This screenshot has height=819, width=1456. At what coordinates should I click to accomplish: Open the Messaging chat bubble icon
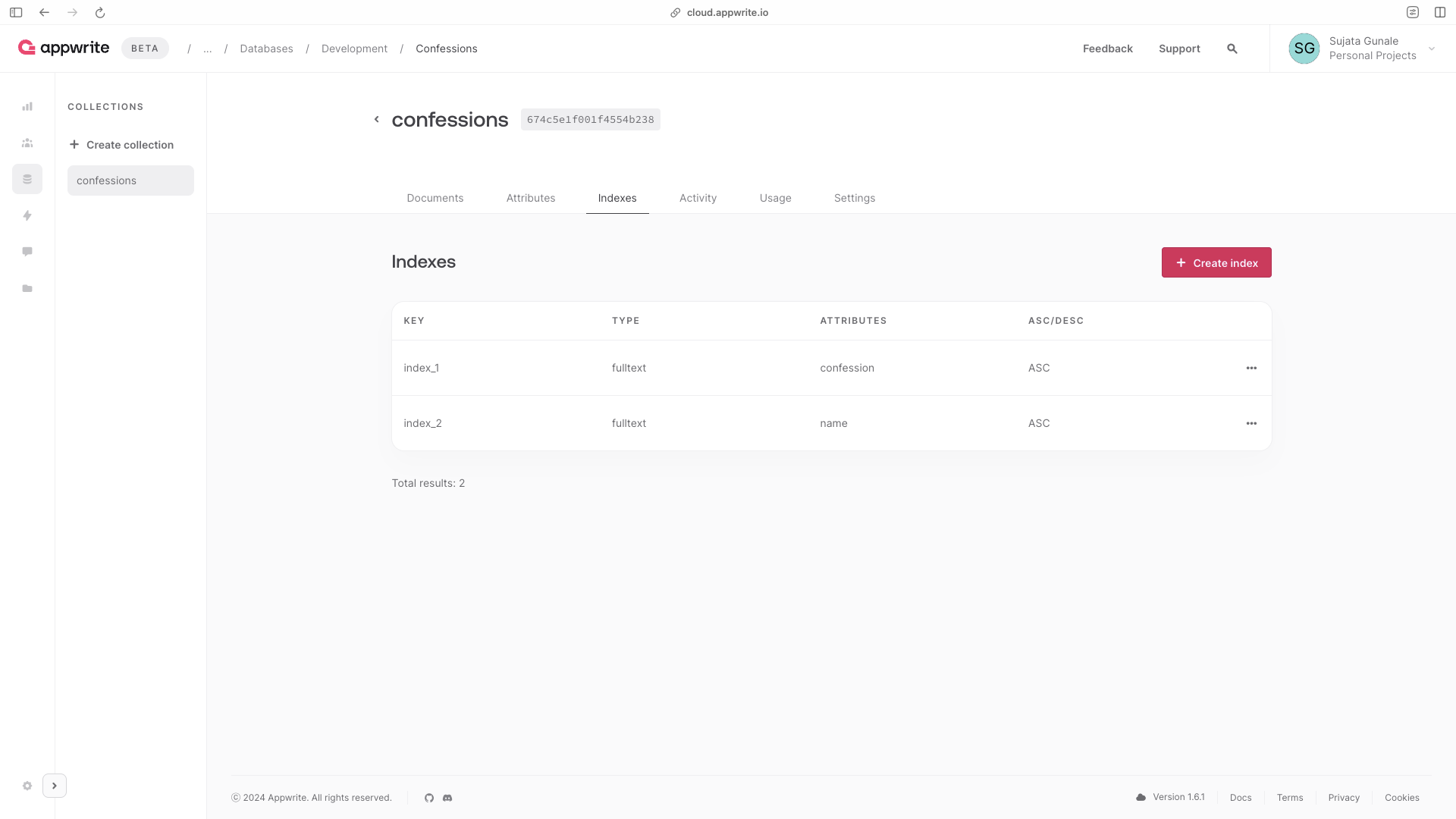click(x=27, y=252)
